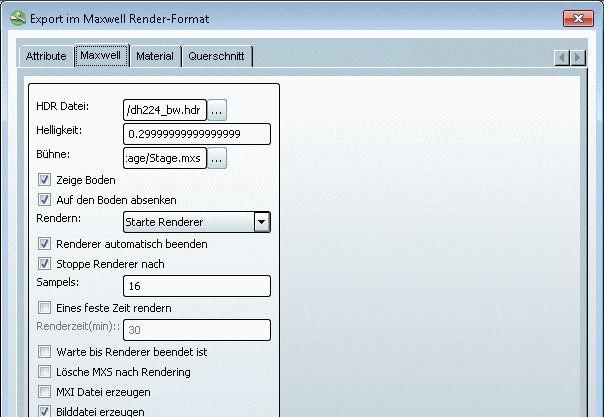Browse for an HDR Datei file
This screenshot has width=604, height=417.
click(x=217, y=110)
